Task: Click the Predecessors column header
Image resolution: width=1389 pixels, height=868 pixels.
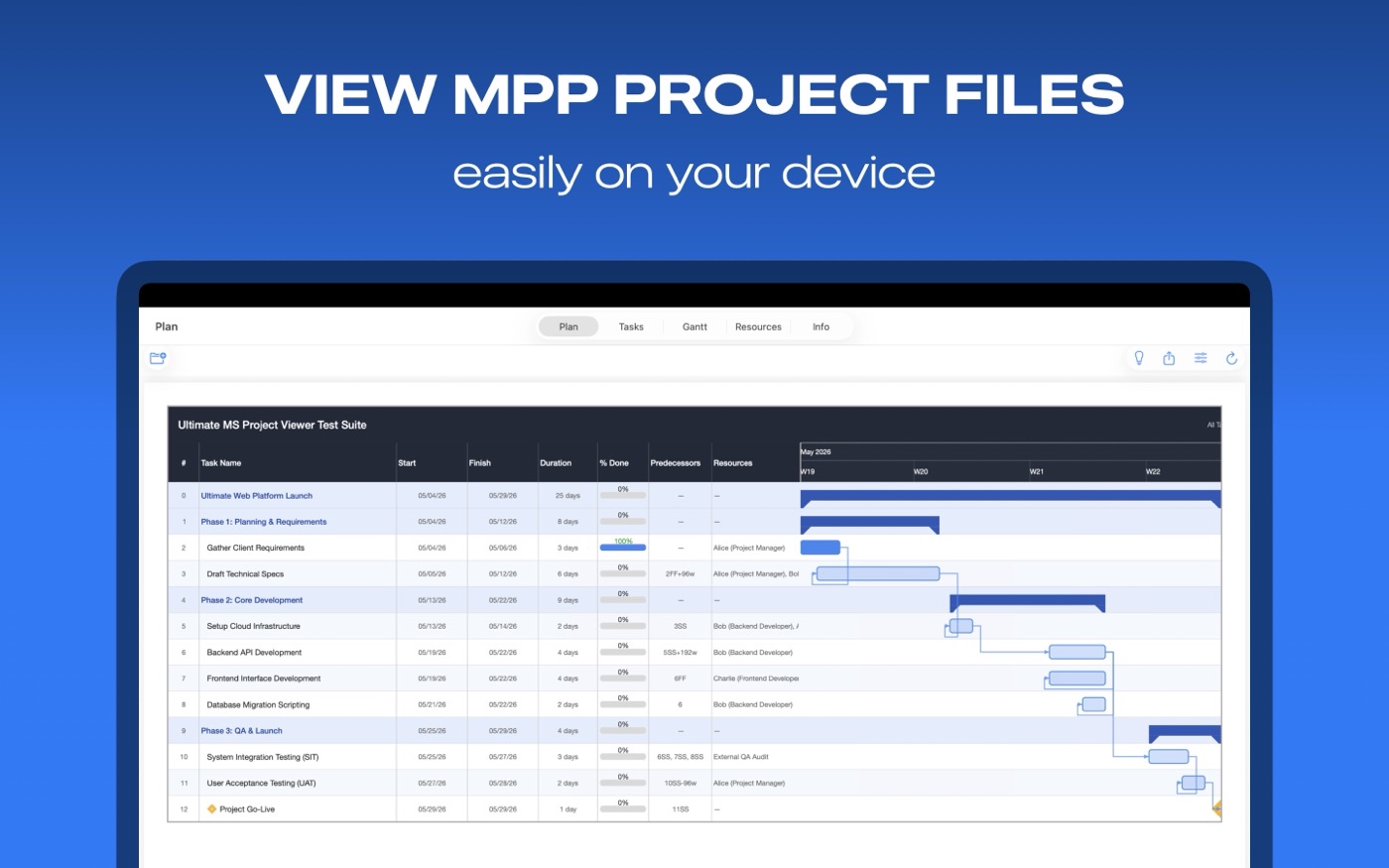Action: (x=676, y=463)
